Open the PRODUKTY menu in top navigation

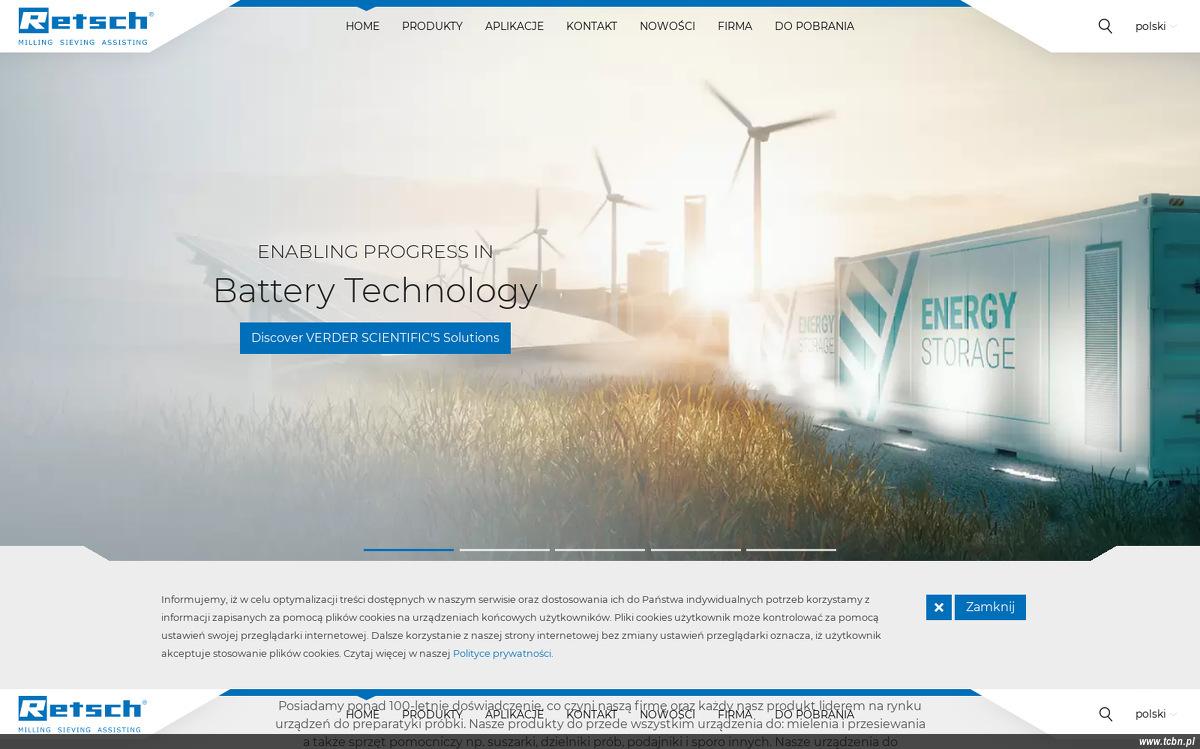coord(432,26)
